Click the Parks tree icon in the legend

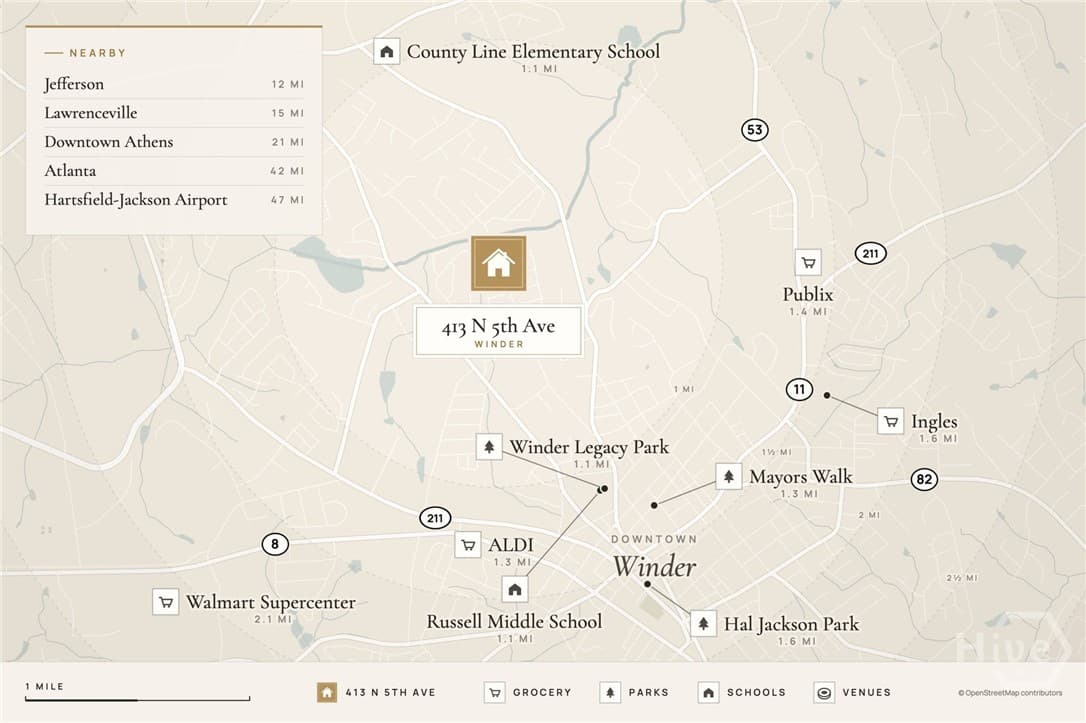point(610,693)
